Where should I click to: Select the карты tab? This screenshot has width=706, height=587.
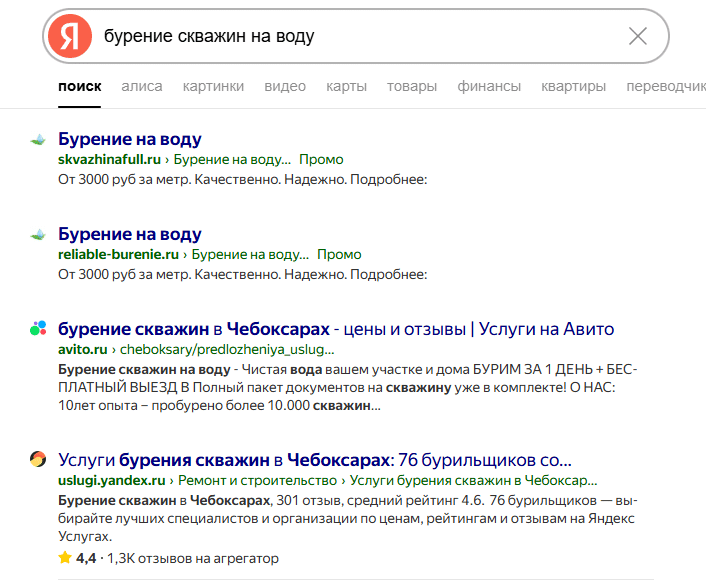coord(346,87)
